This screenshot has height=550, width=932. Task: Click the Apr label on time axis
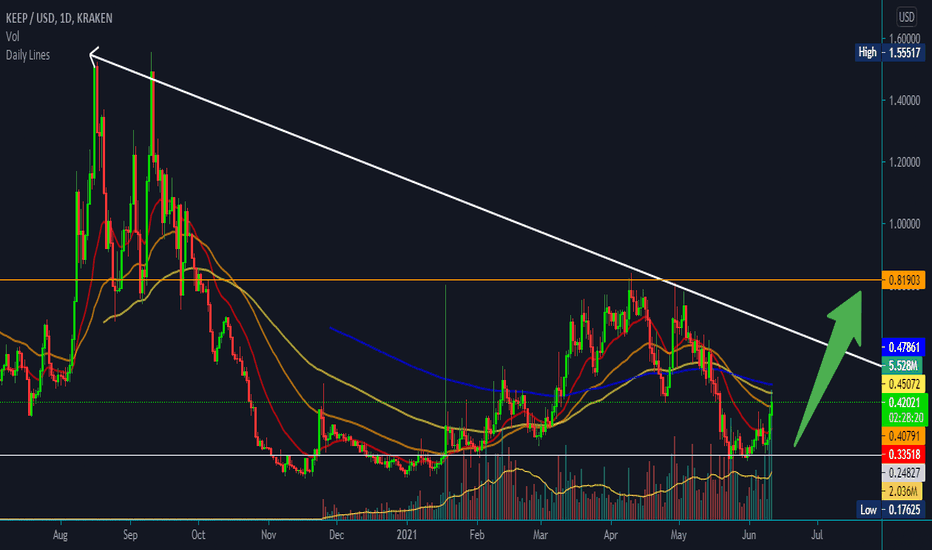[610, 535]
